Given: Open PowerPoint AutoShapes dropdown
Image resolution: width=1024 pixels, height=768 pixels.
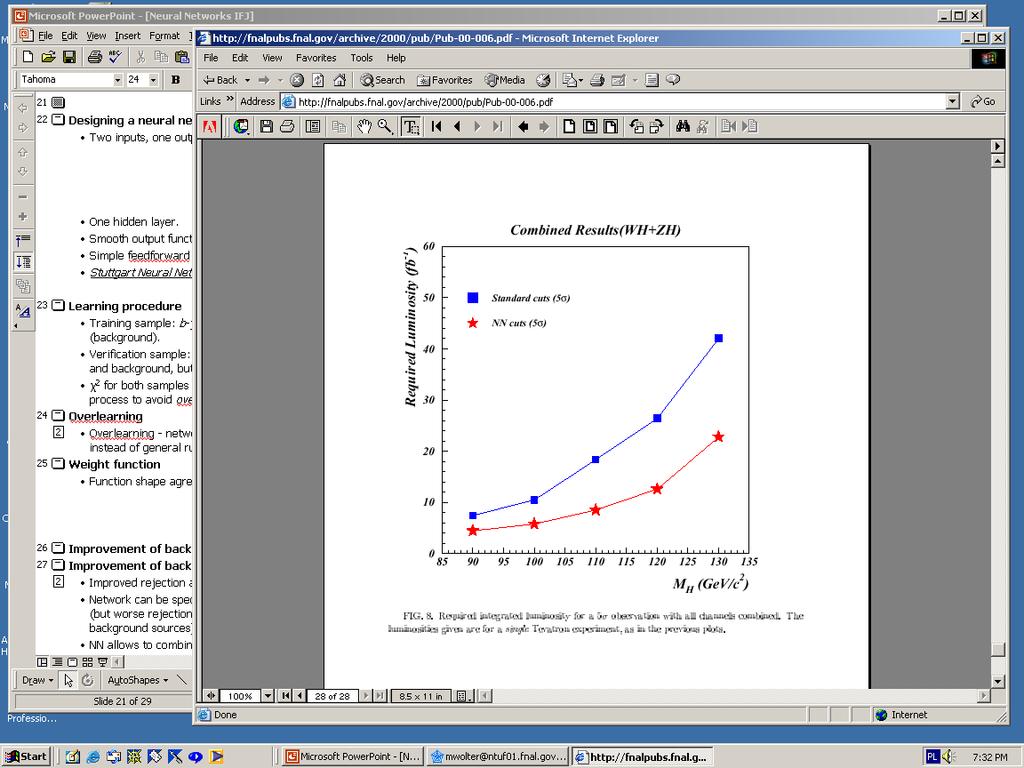Looking at the screenshot, I should click(138, 680).
